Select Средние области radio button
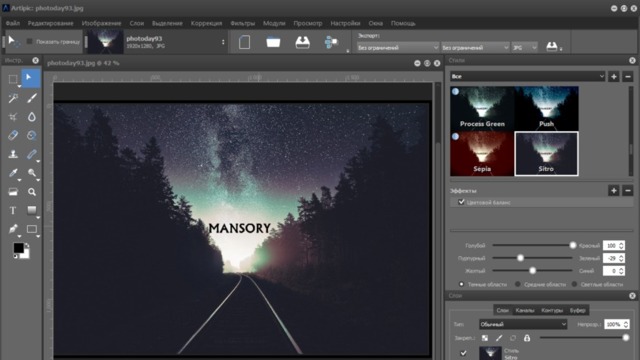The width and height of the screenshot is (640, 360). click(x=518, y=284)
